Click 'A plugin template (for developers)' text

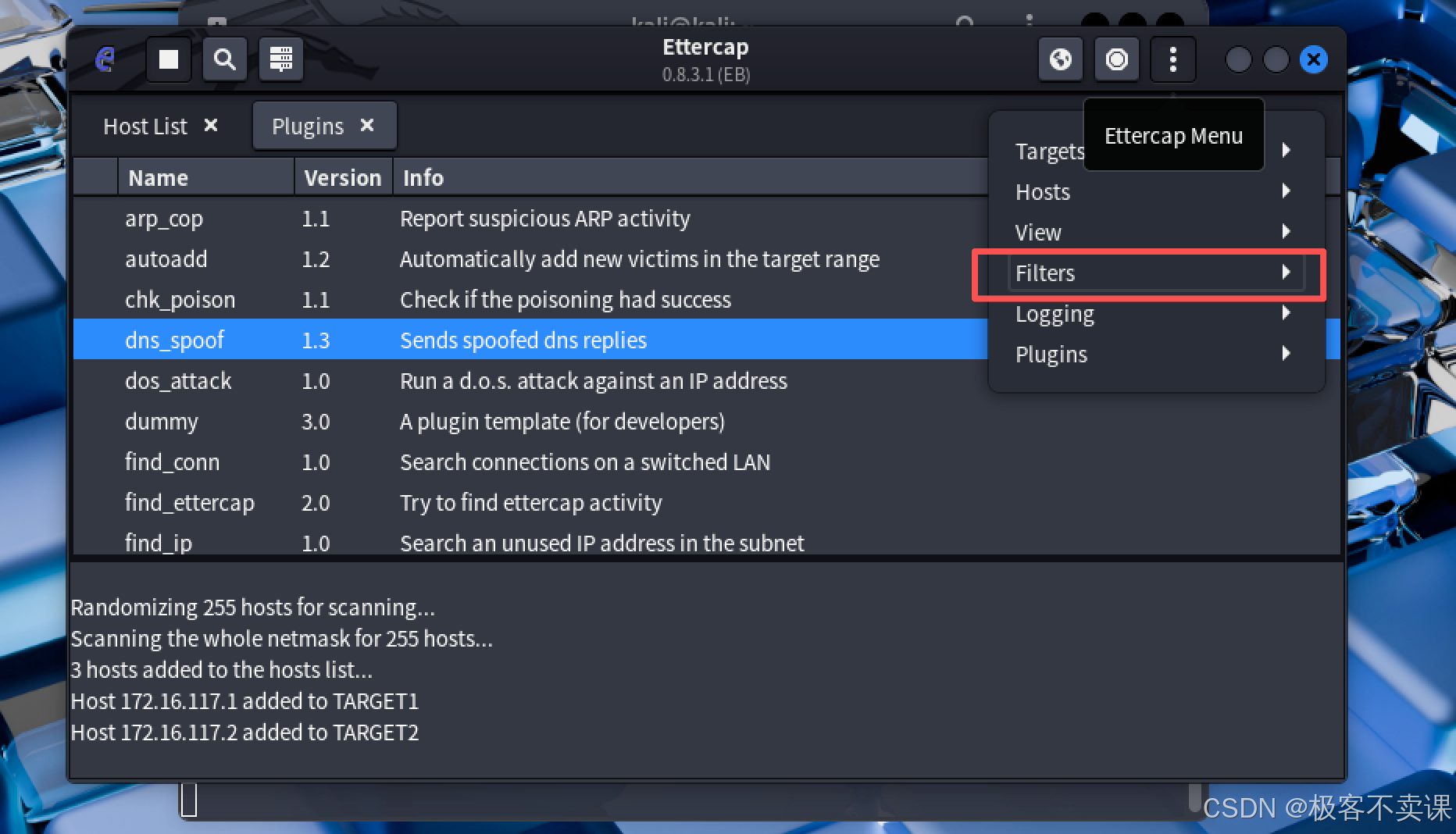coord(562,422)
